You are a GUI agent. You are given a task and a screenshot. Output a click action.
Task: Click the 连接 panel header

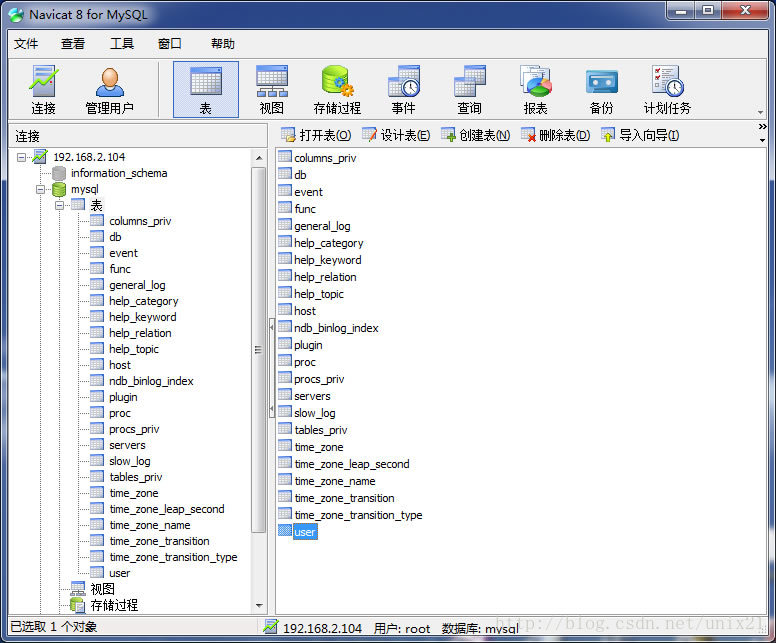click(x=138, y=136)
